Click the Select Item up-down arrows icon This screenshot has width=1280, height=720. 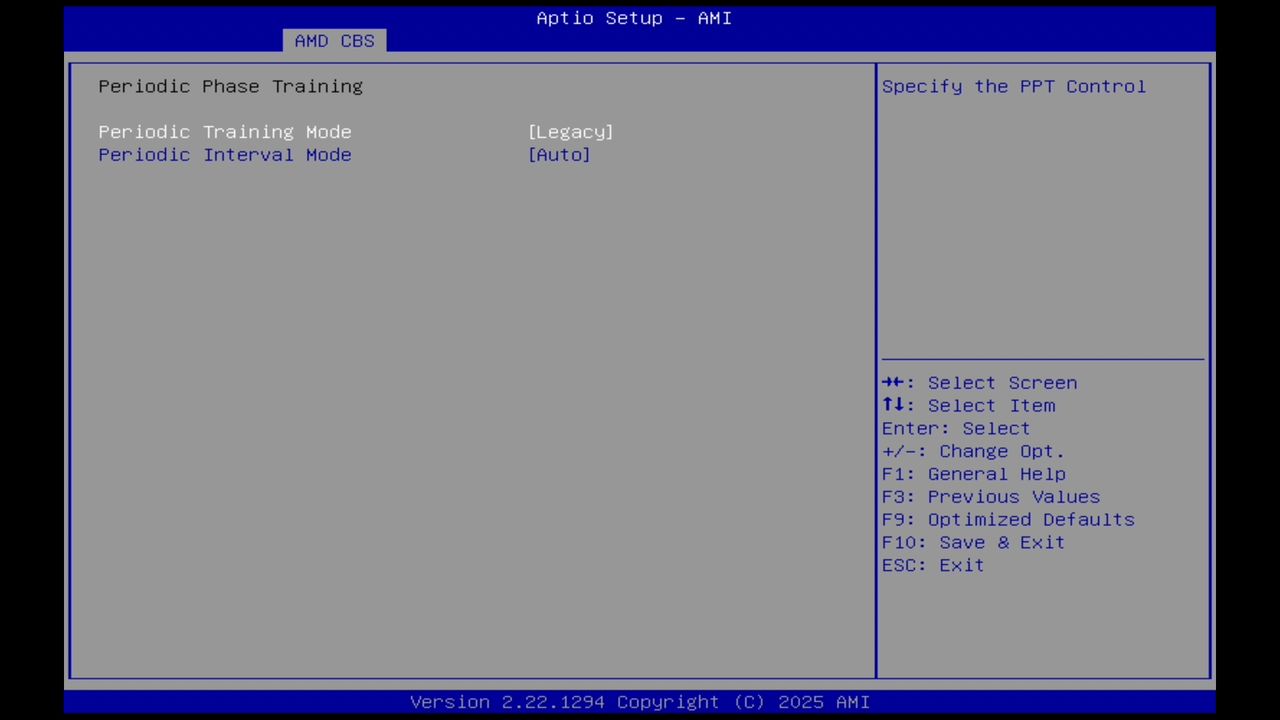pyautogui.click(x=895, y=405)
